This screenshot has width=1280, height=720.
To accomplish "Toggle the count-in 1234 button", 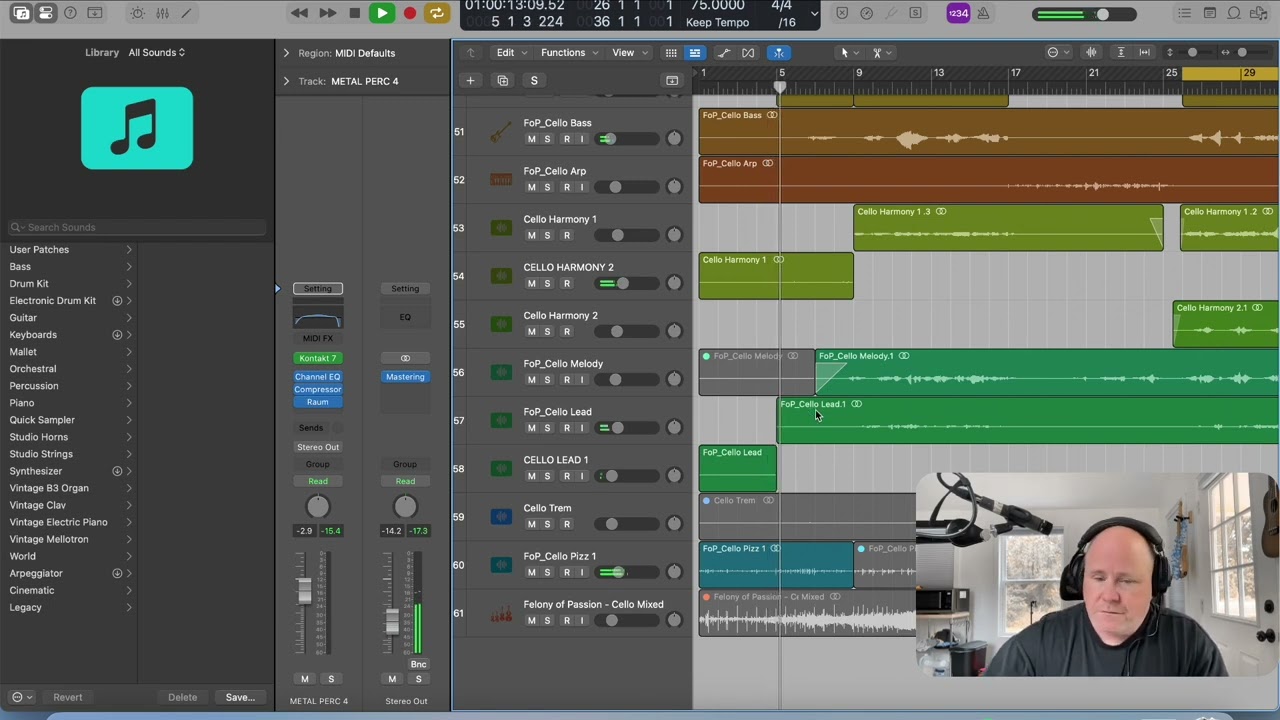I will [x=958, y=13].
